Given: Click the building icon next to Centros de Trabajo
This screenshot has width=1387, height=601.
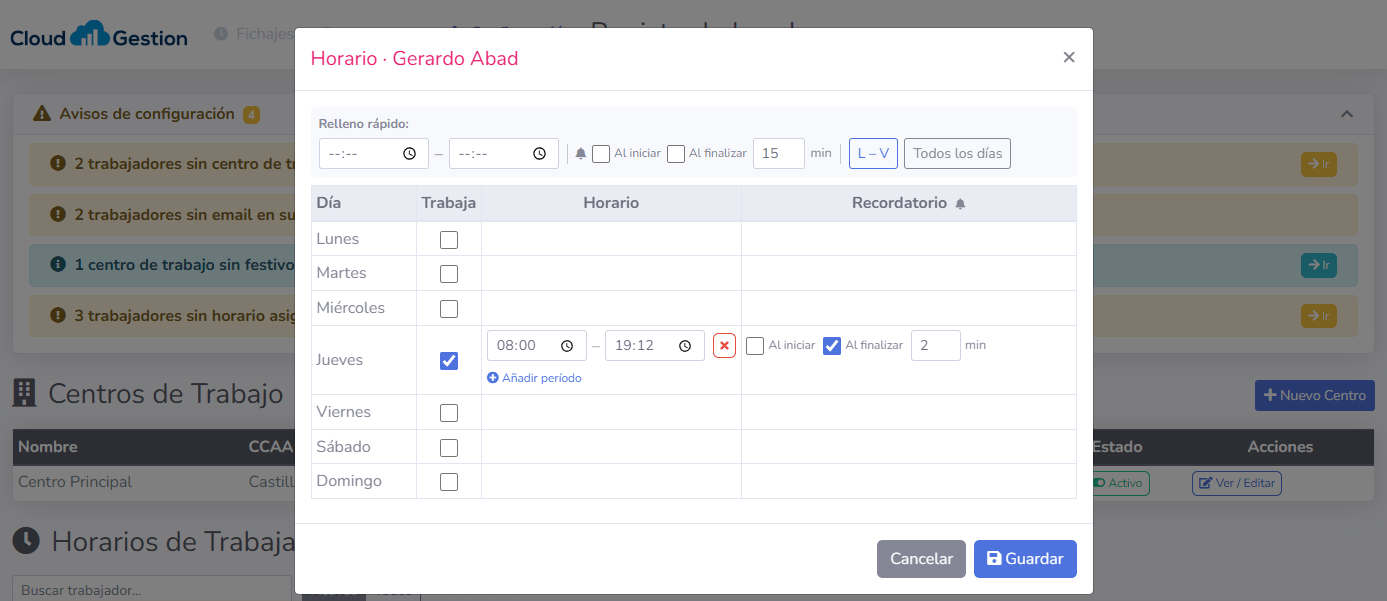Looking at the screenshot, I should [24, 393].
